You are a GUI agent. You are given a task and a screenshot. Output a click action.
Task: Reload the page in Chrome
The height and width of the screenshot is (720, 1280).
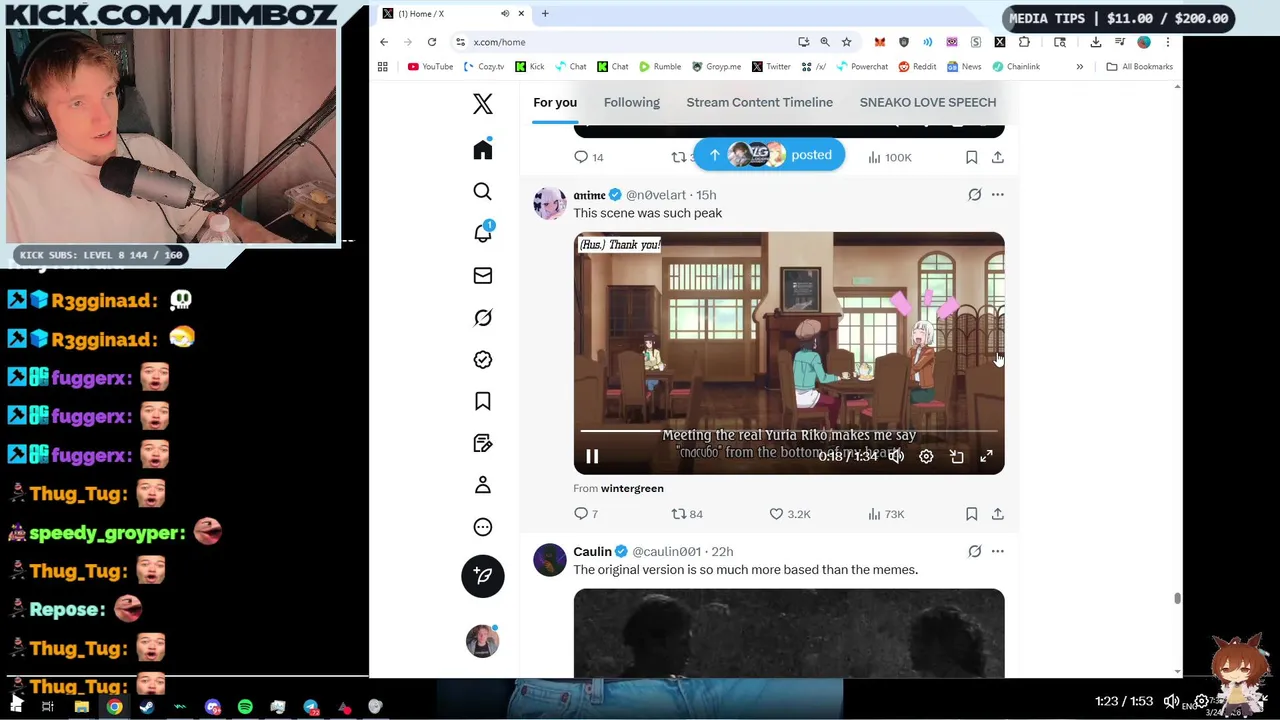[x=432, y=42]
